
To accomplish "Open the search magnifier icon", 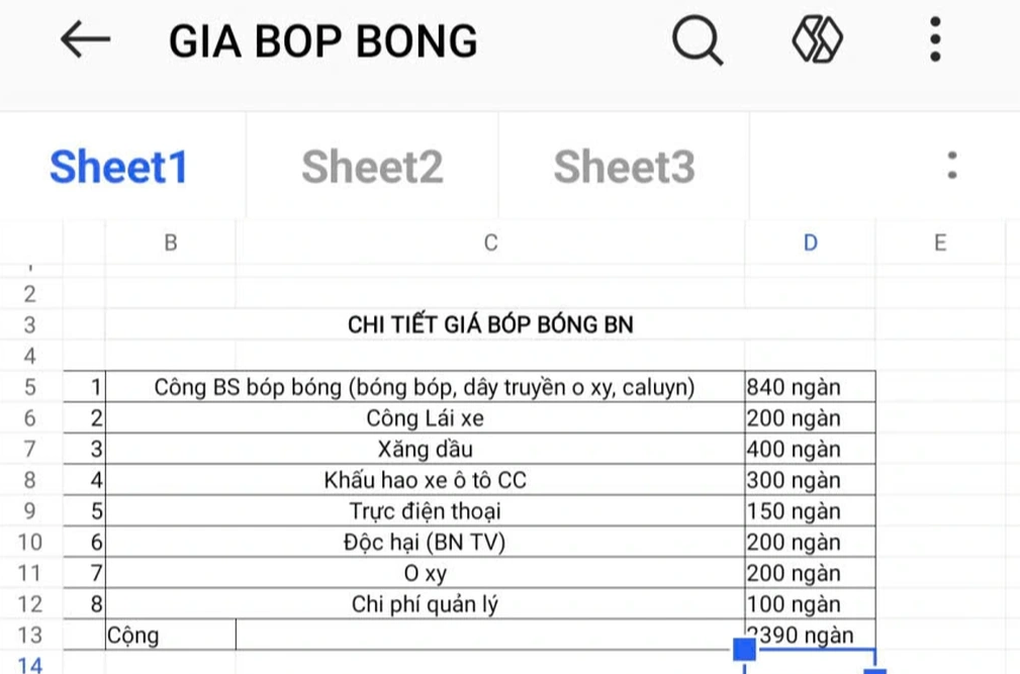I will (697, 41).
